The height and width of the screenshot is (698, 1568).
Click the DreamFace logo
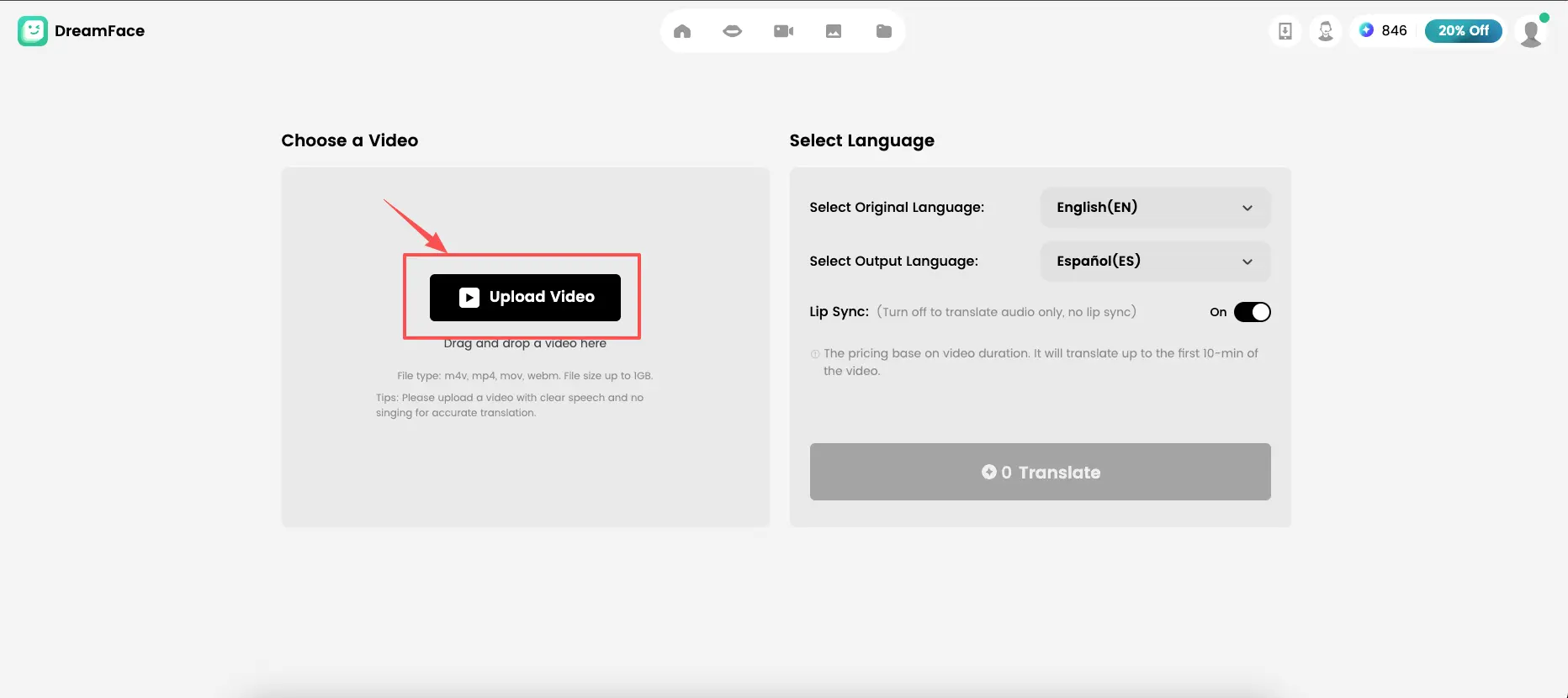[x=81, y=31]
